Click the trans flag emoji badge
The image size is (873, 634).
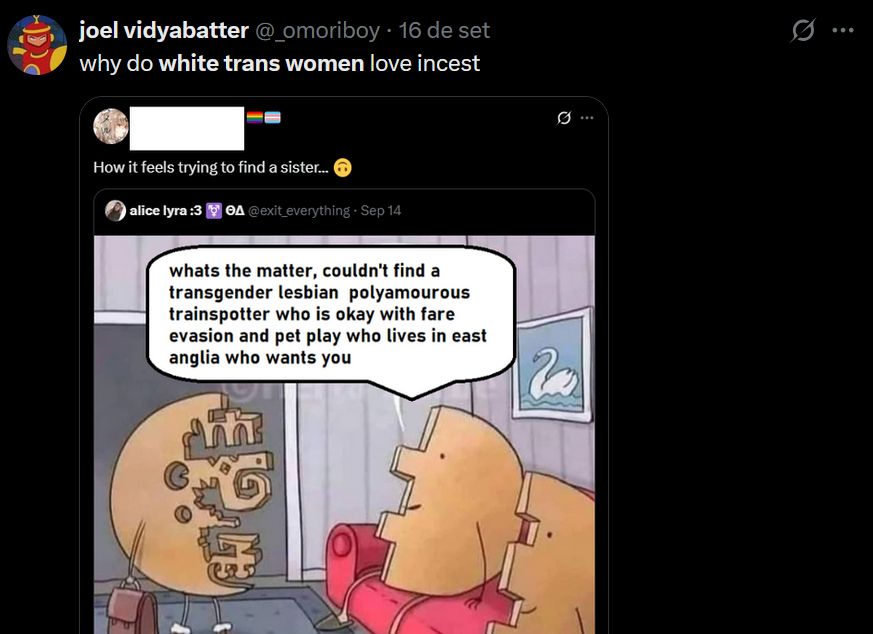[272, 117]
